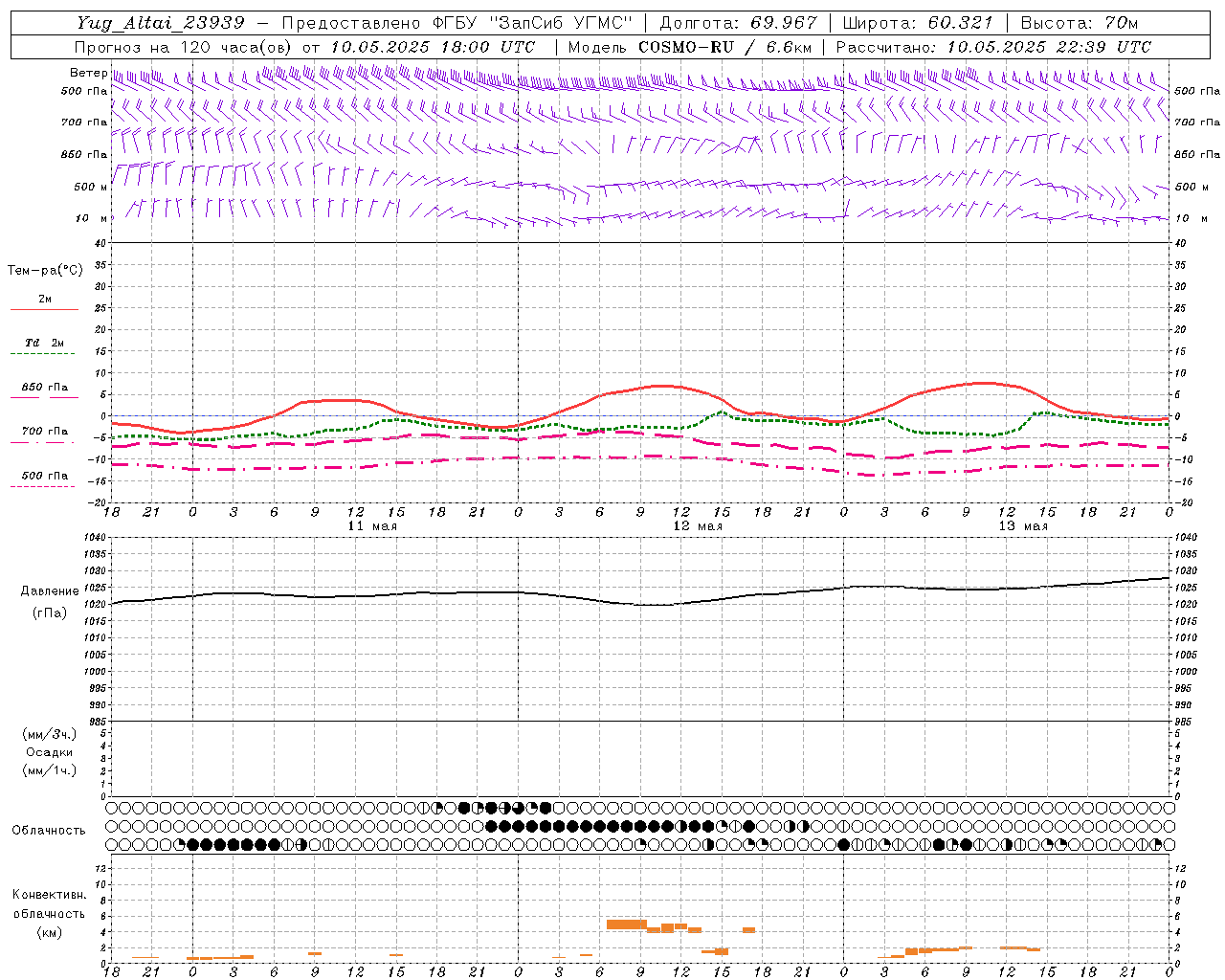The height and width of the screenshot is (980, 1225).
Task: Click the Тем-ра(°C) temperature axis label
Action: point(45,271)
